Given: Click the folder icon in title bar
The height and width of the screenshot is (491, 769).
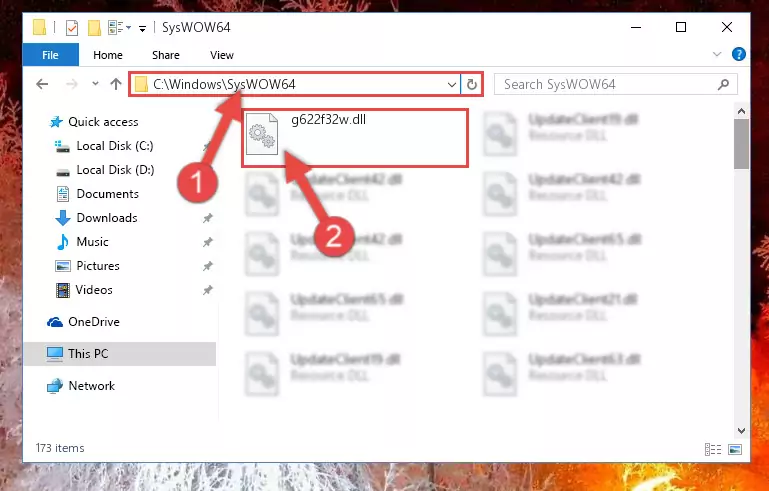Looking at the screenshot, I should (39, 27).
